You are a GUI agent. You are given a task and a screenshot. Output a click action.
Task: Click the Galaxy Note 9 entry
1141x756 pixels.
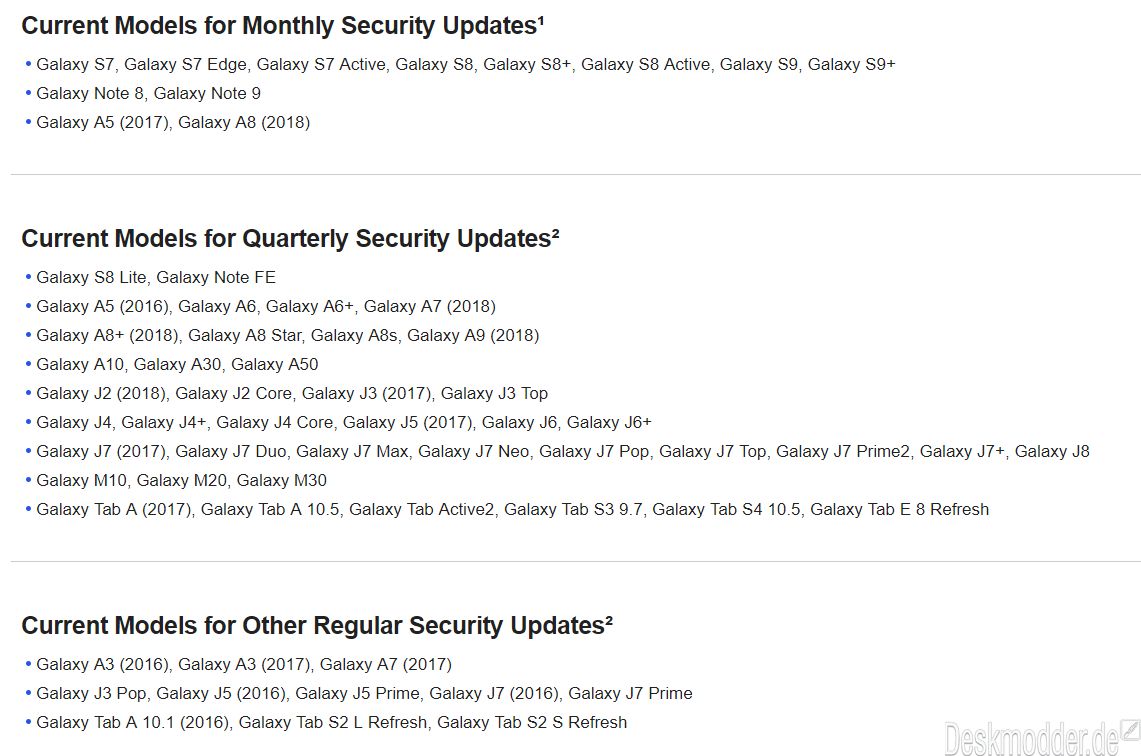(207, 94)
